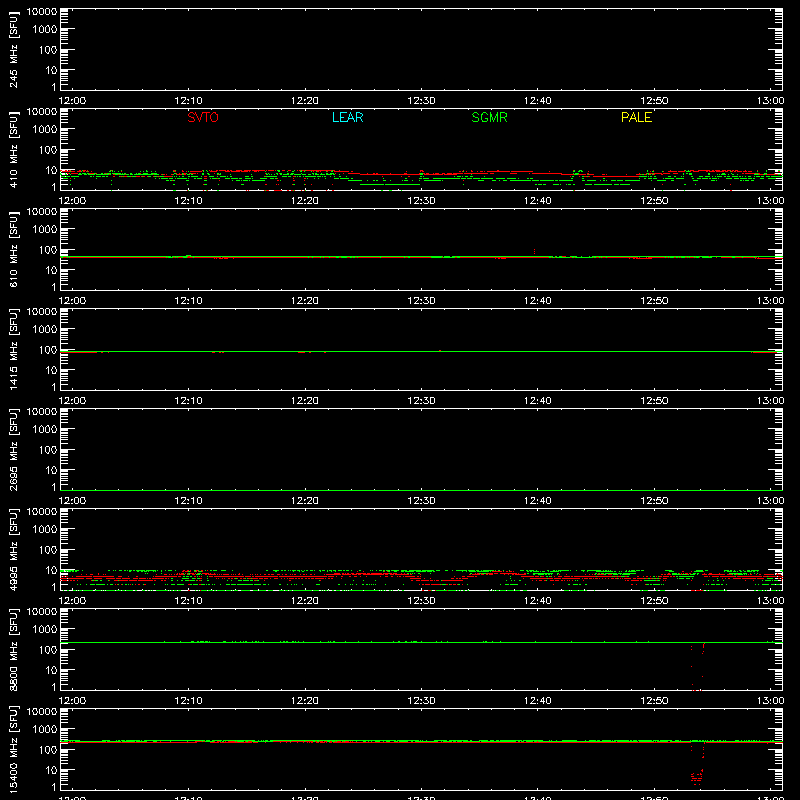Select the 2695 MHz [SFU] axis title
This screenshot has width=800, height=800.
(13, 449)
